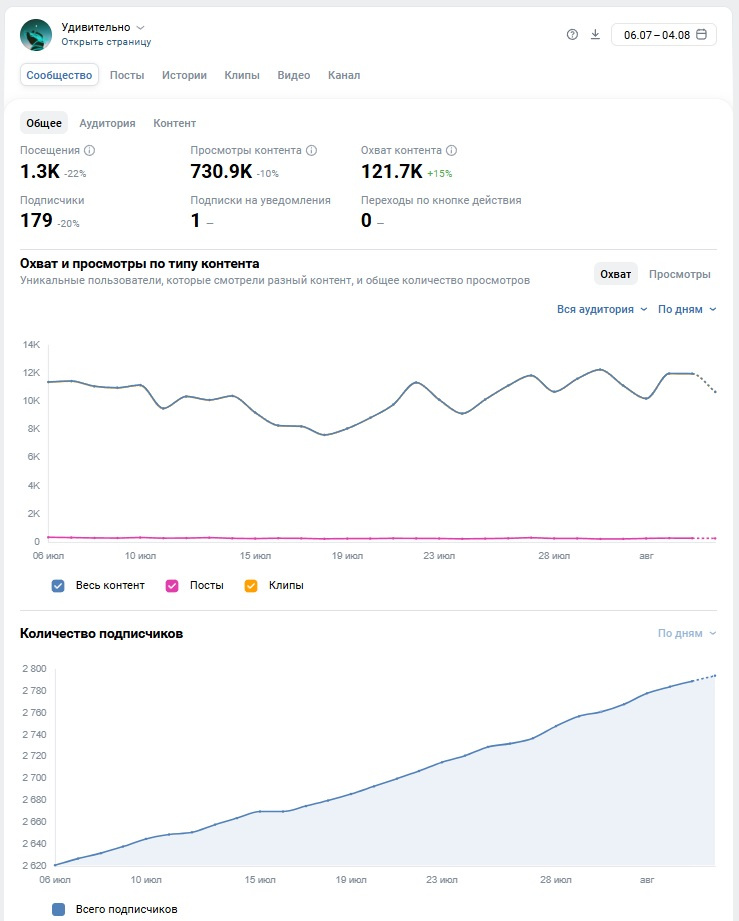
Task: Toggle the Весь контент checkbox
Action: (x=58, y=586)
